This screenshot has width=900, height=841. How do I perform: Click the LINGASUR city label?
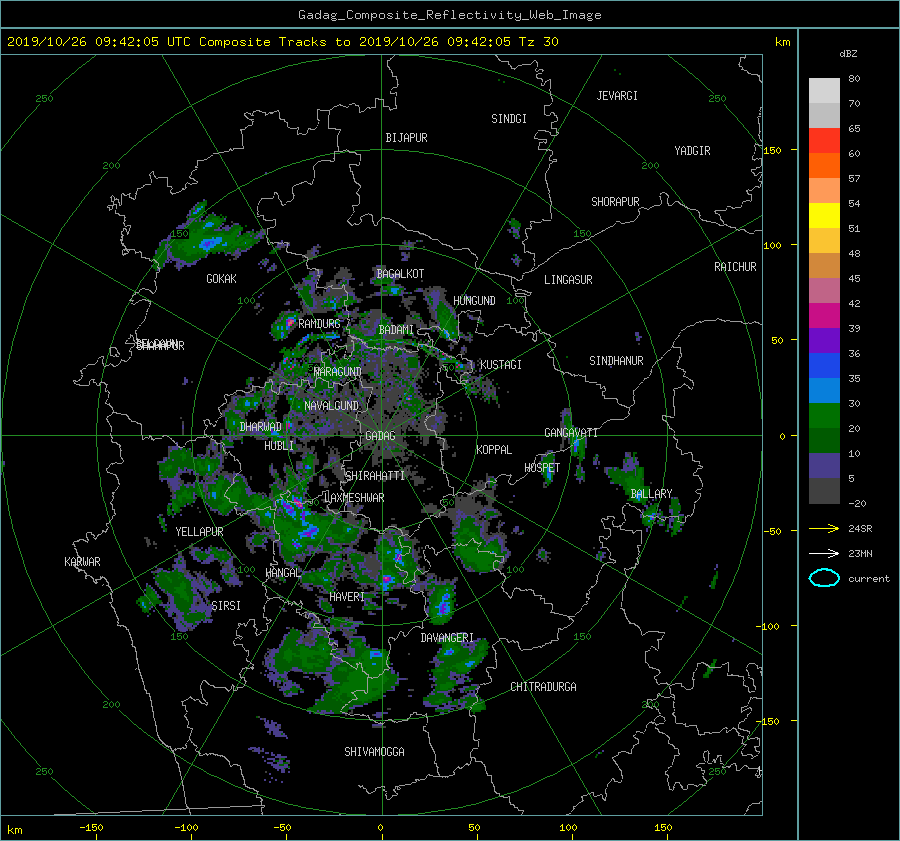point(568,280)
